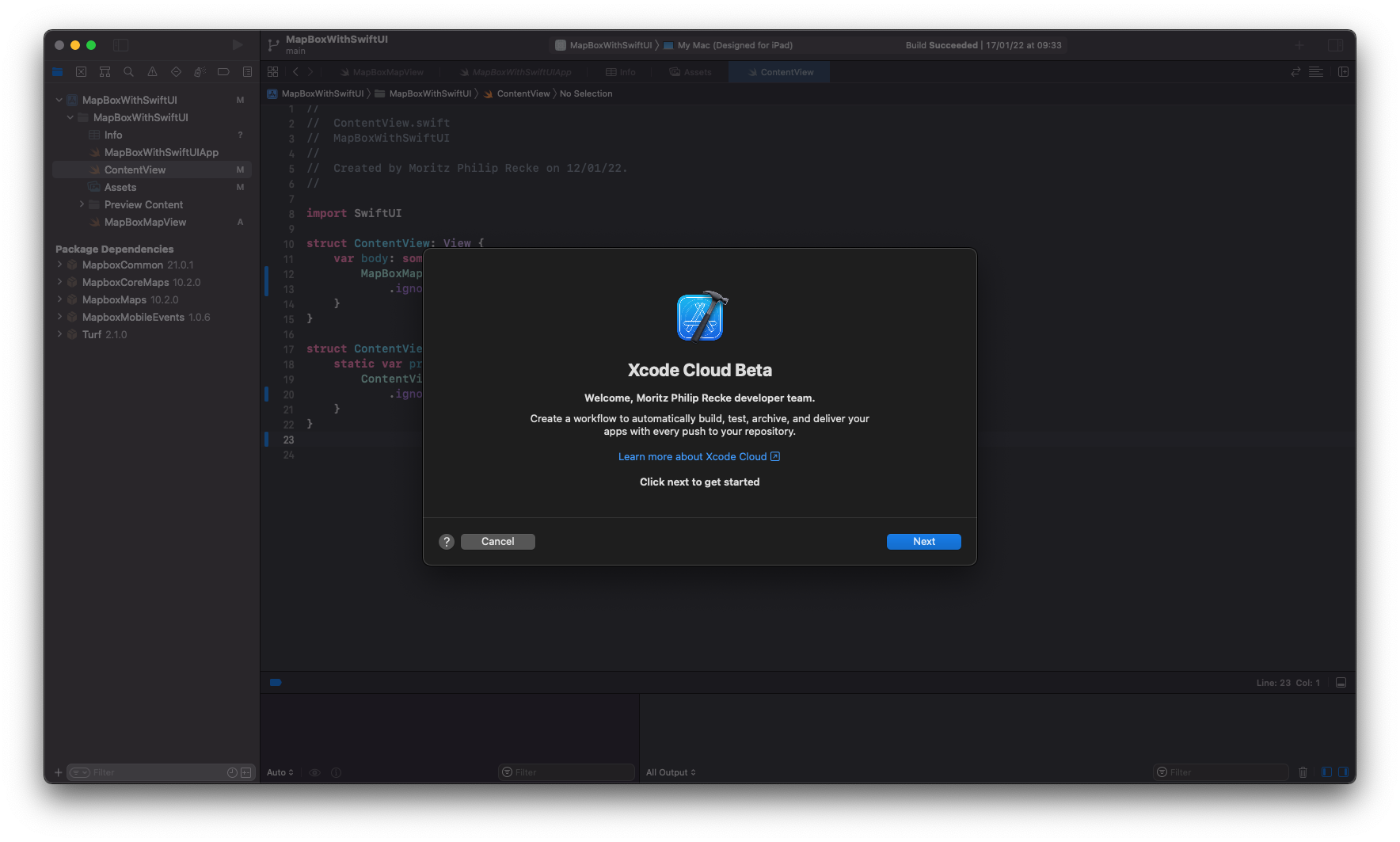The image size is (1400, 842).
Task: Expand the Preview Content folder
Action: point(82,204)
